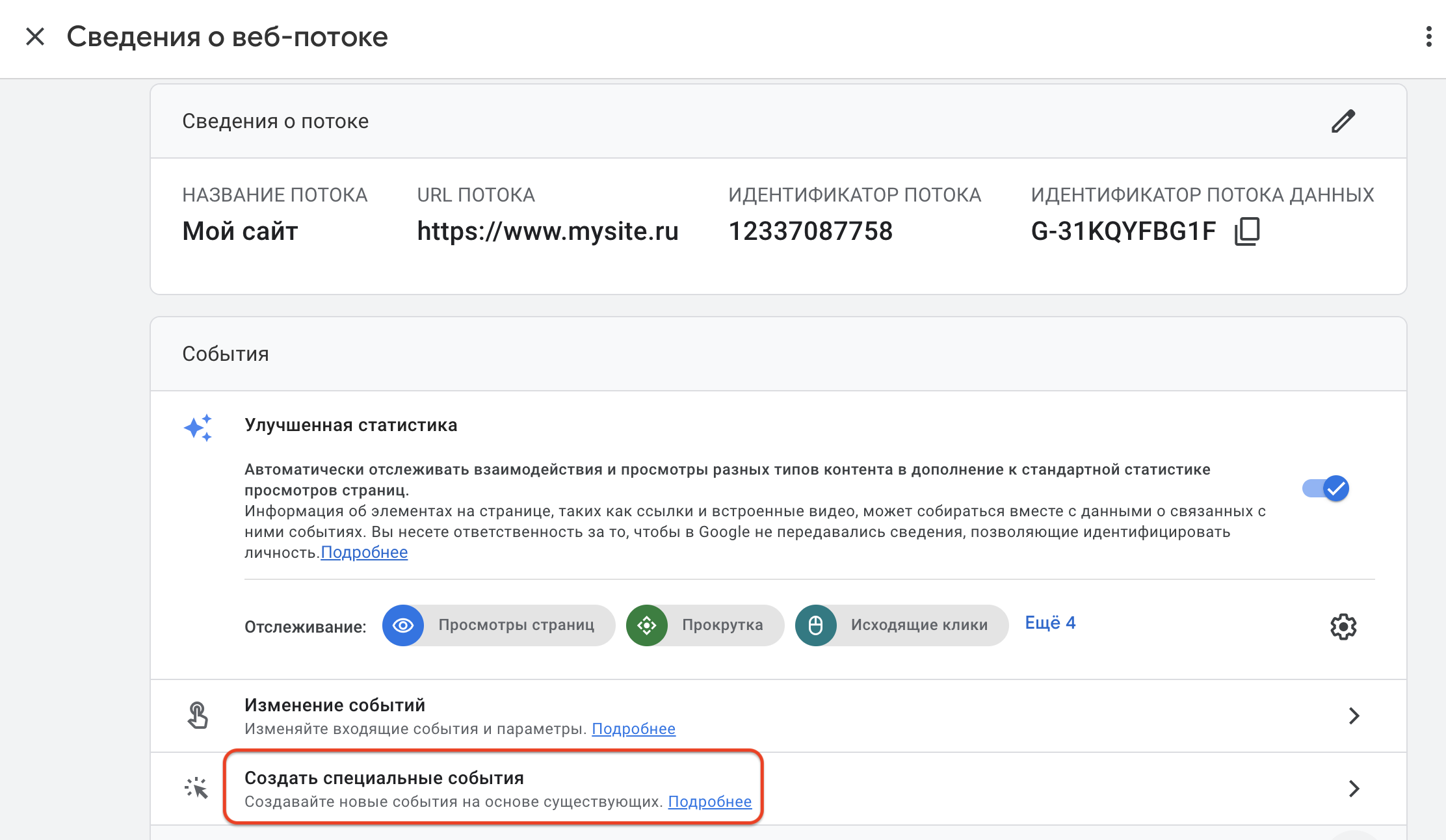This screenshot has height=840, width=1446.
Task: Open Подробнее link under enhanced measurement text
Action: point(364,553)
